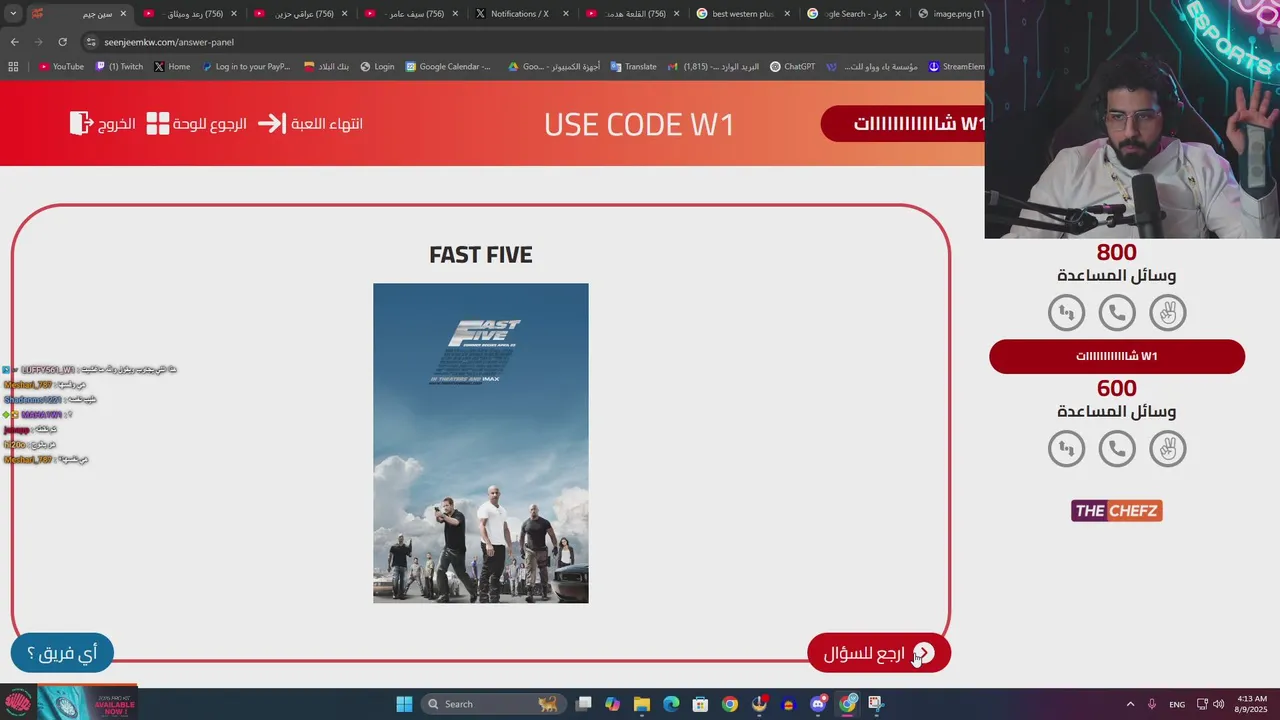Screen dimensions: 1280x720
Task: Open Snipping Tool from the taskbar
Action: [876, 704]
